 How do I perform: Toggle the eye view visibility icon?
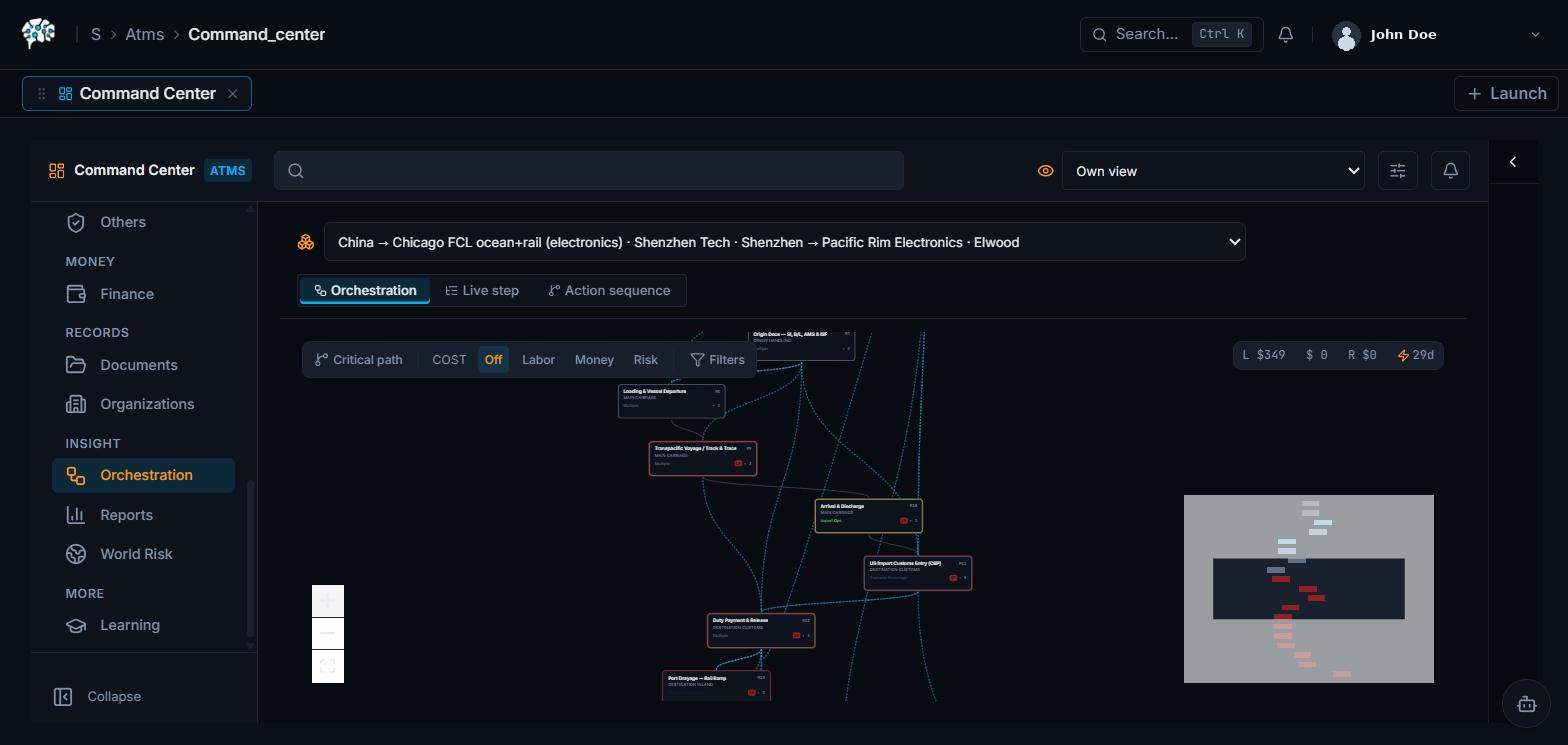[1045, 171]
